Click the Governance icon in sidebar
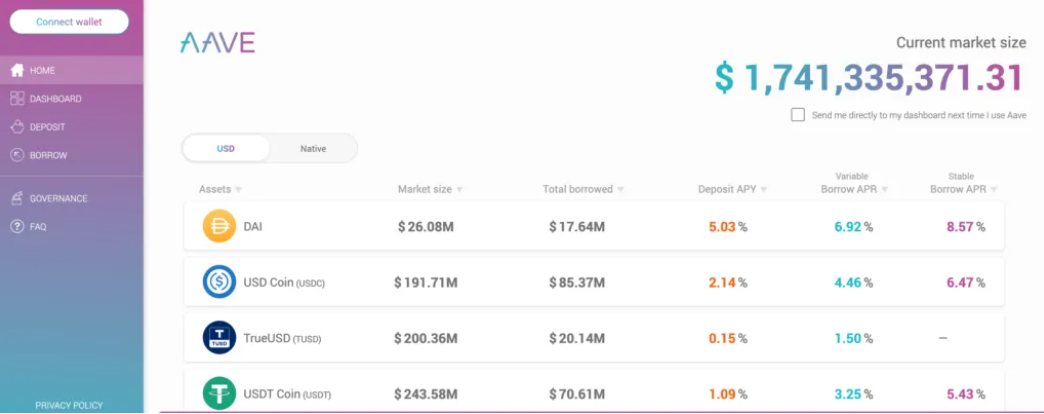Image resolution: width=1044 pixels, height=414 pixels. [x=17, y=198]
